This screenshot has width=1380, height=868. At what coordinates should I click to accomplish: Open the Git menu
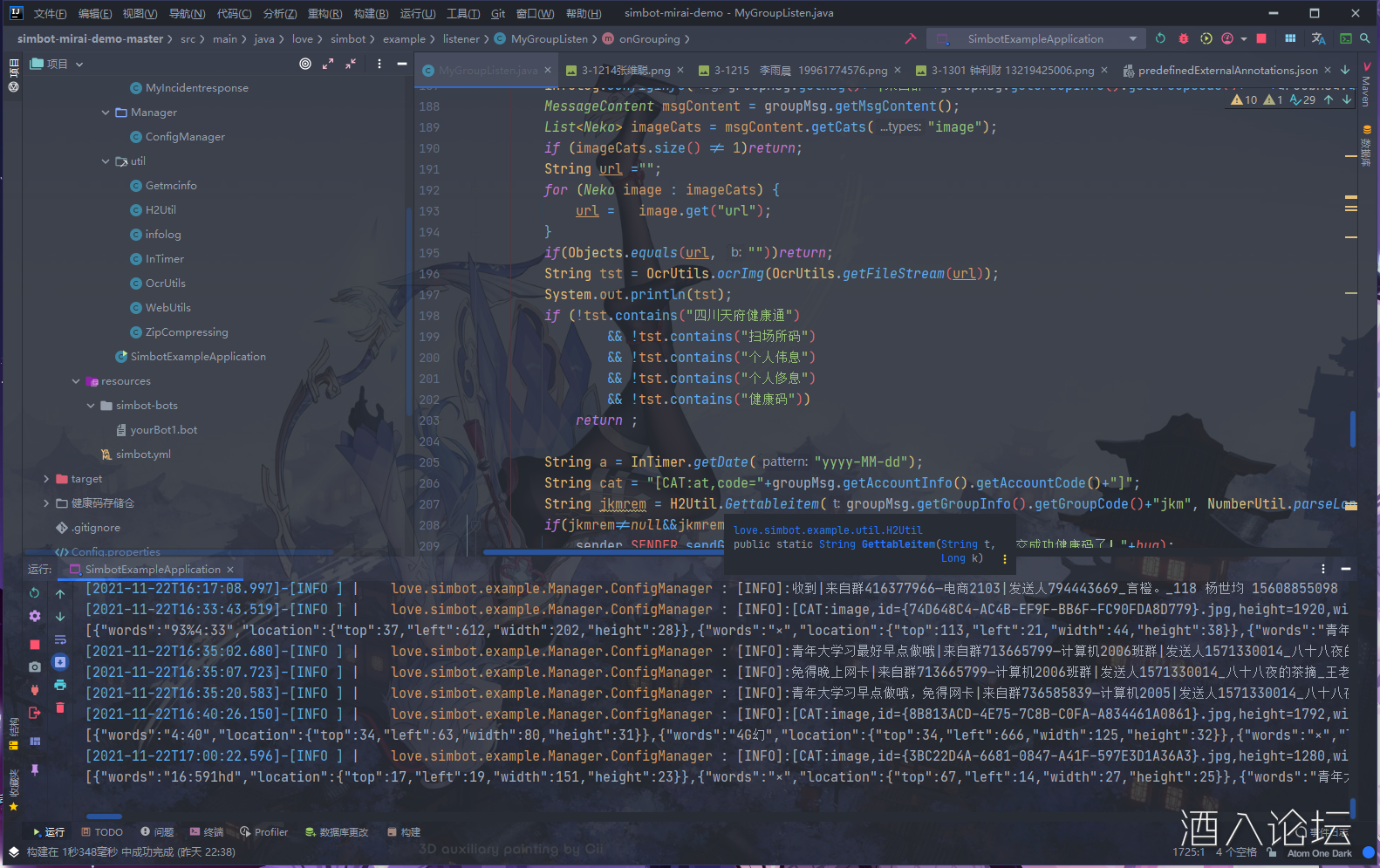pos(497,13)
